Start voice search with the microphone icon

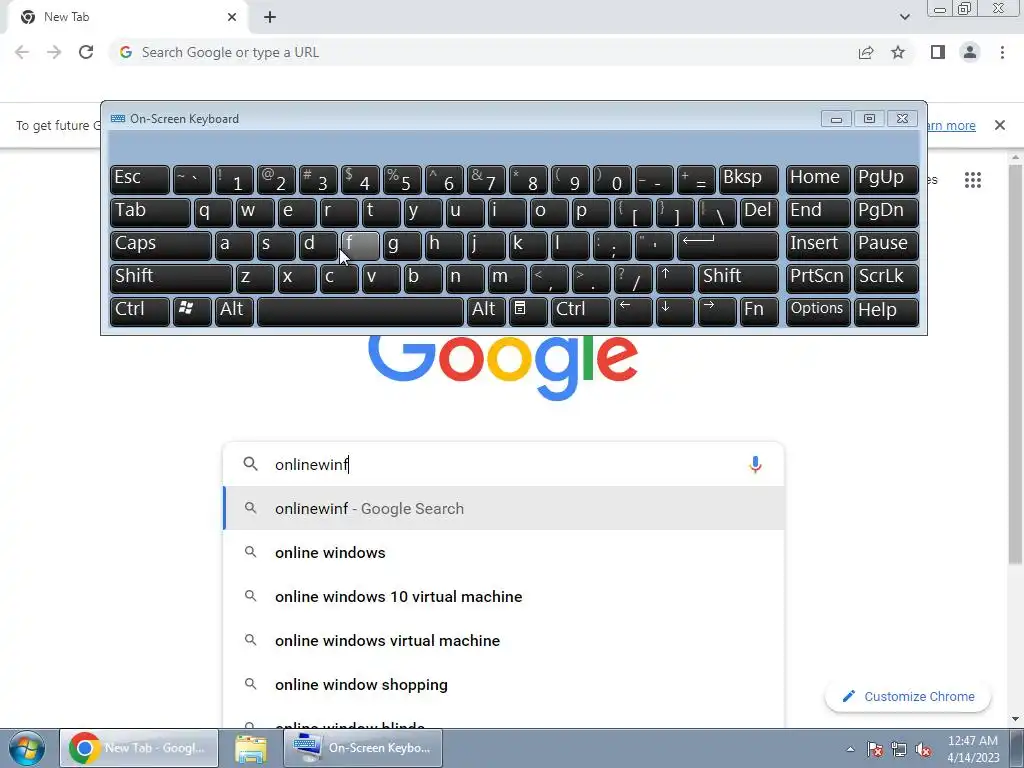(755, 464)
